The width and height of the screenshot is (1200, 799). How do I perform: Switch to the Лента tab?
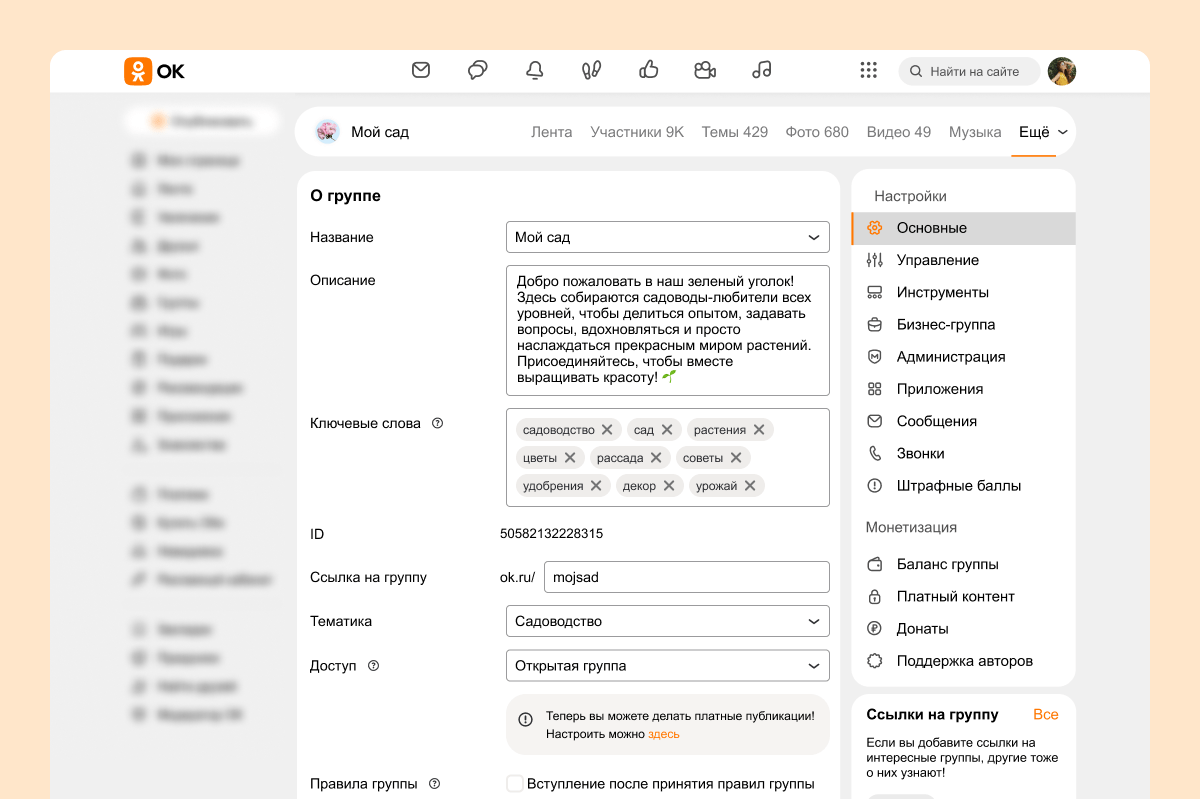click(x=552, y=132)
